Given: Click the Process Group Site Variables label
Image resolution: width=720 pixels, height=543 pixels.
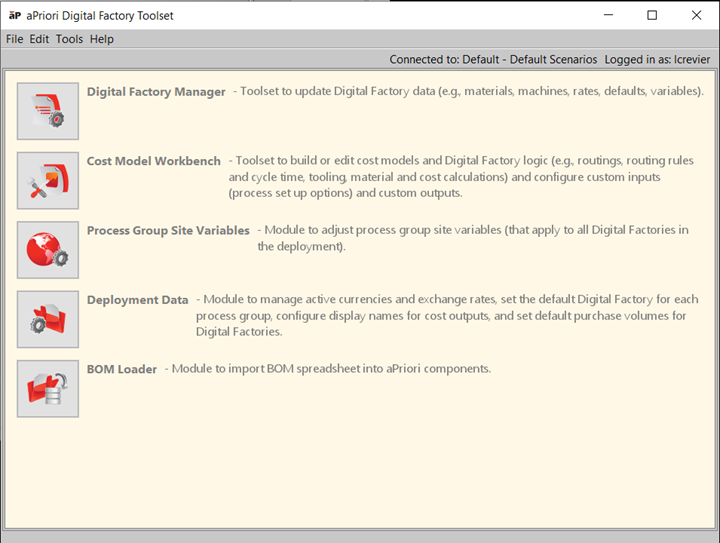Looking at the screenshot, I should tap(168, 230).
